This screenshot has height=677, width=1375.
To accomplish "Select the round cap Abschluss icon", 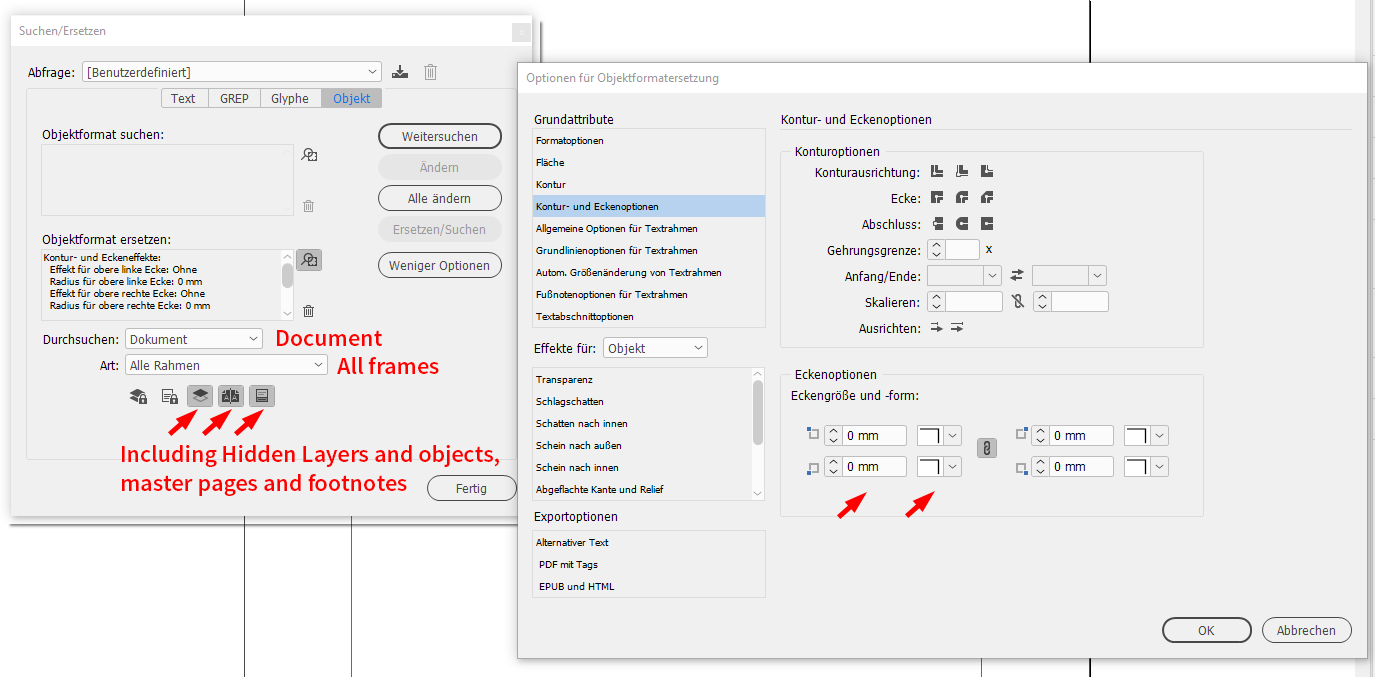I will coord(961,223).
